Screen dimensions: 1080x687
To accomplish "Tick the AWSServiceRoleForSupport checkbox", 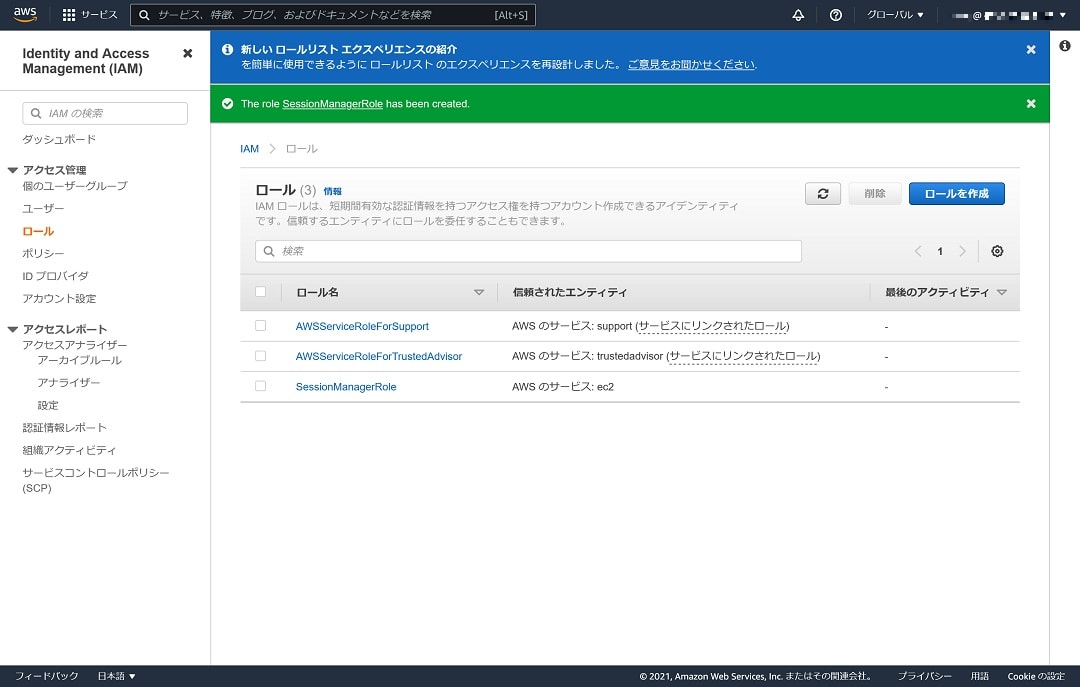I will (x=260, y=325).
